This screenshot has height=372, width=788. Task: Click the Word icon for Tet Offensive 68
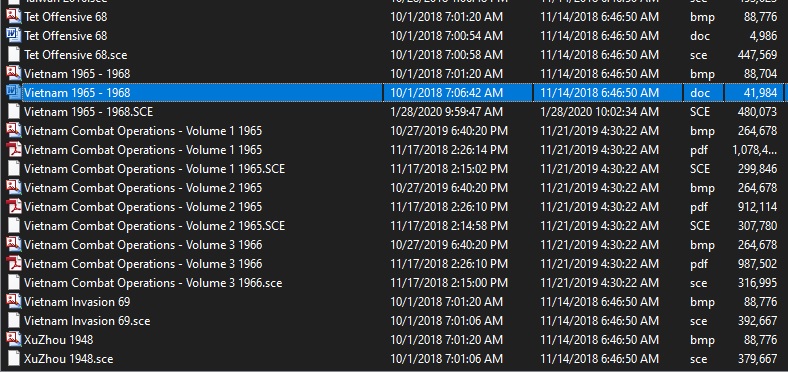(14, 36)
